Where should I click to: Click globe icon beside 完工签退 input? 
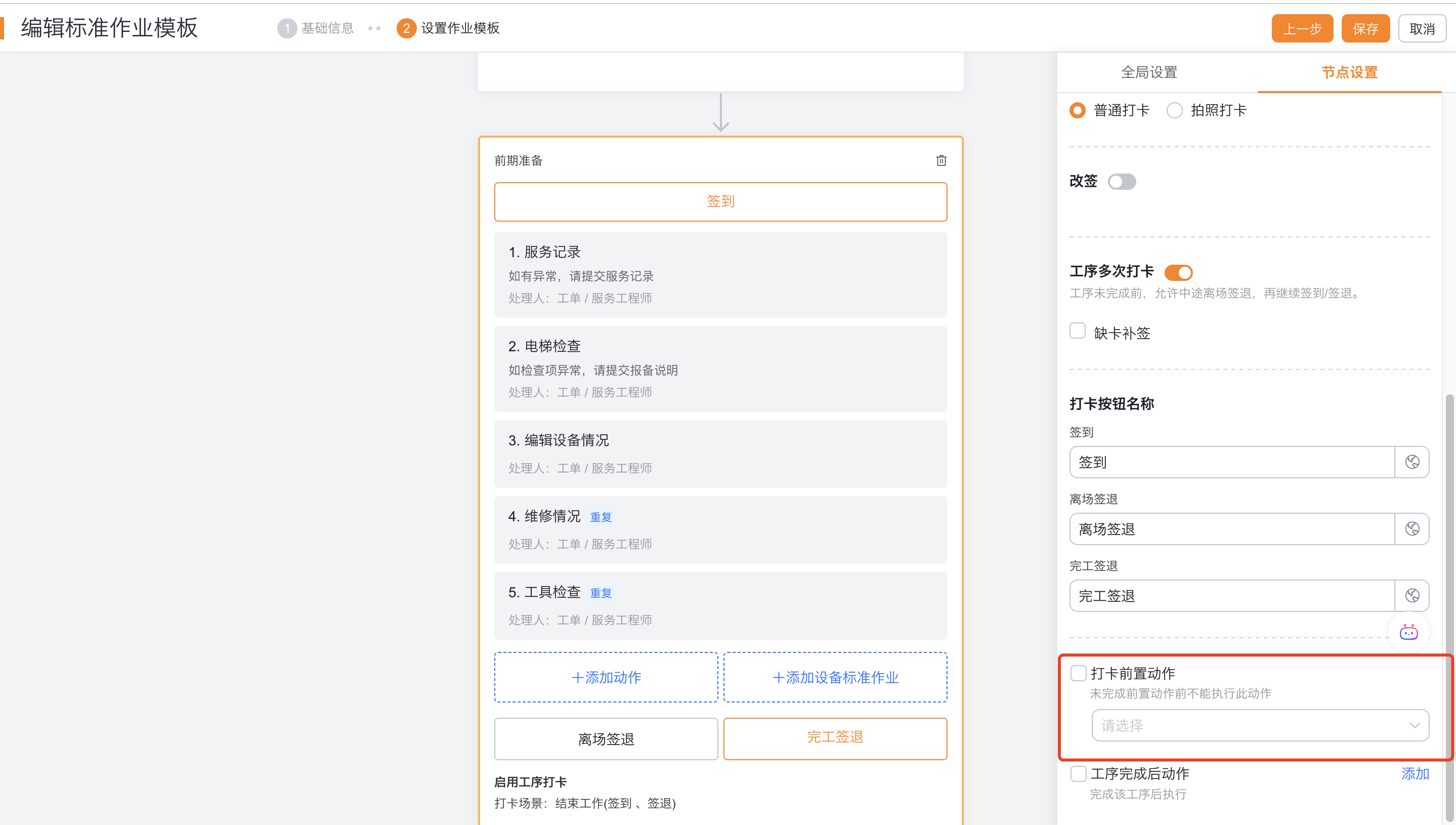pyautogui.click(x=1412, y=596)
